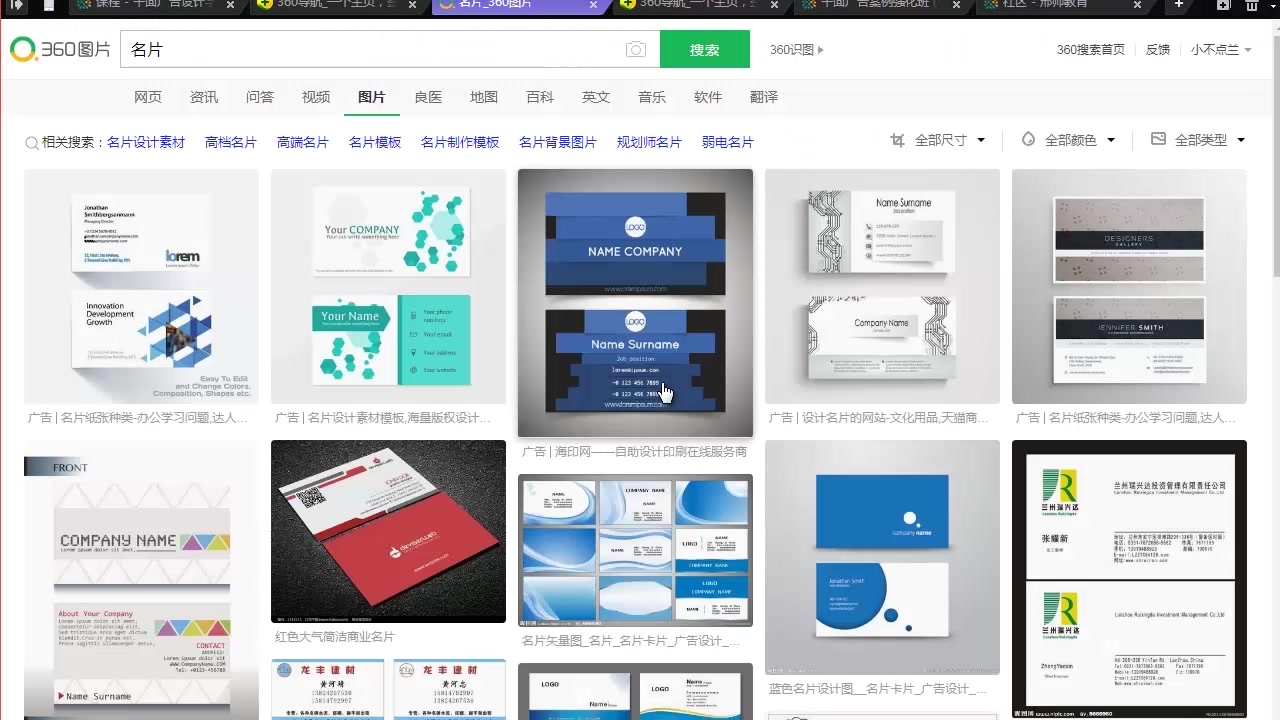The image size is (1280, 720).
Task: Open the 全部尺寸 size filter dropdown
Action: [945, 140]
